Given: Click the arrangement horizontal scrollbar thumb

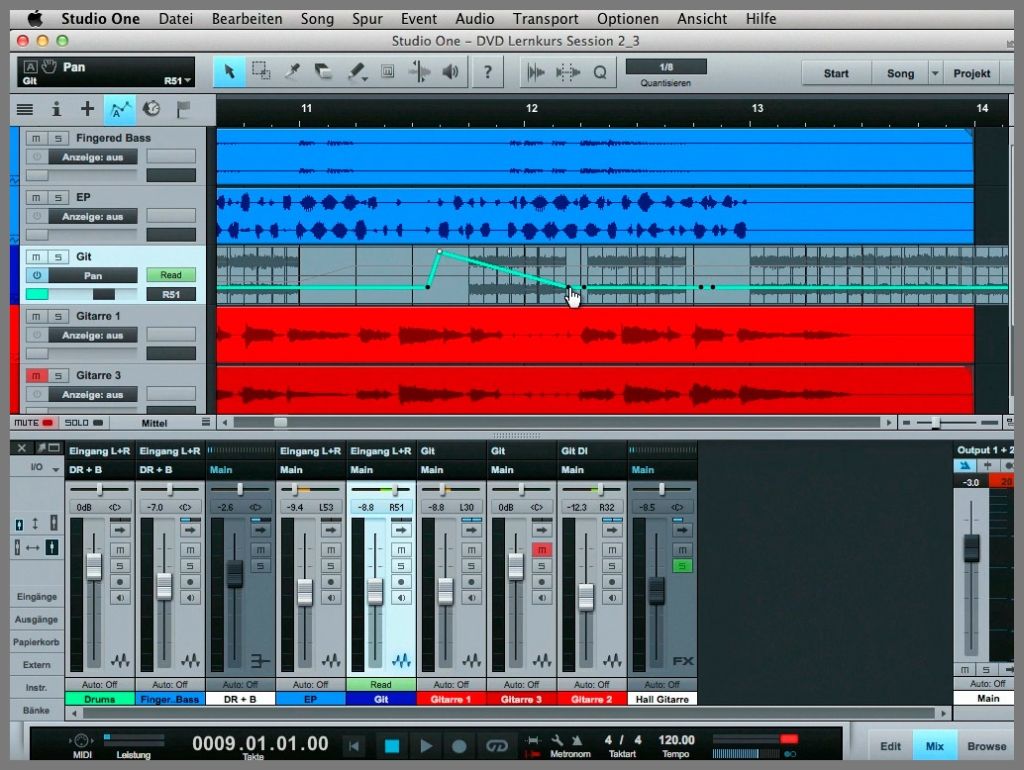Looking at the screenshot, I should coord(280,423).
